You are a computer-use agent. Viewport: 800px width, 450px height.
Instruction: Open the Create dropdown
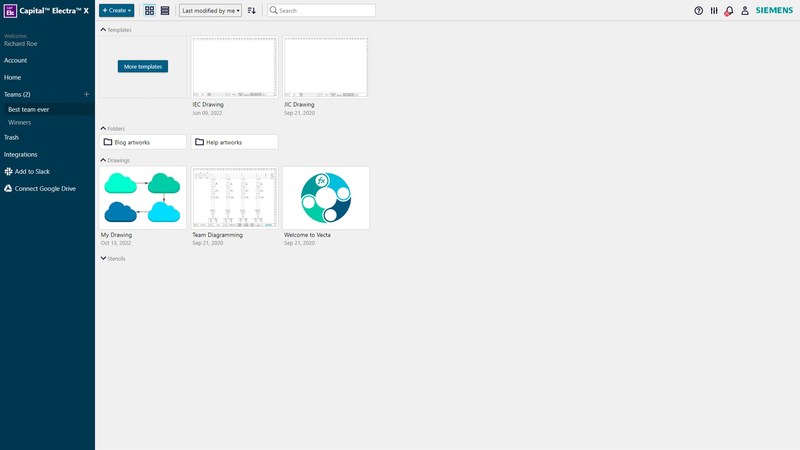[116, 10]
